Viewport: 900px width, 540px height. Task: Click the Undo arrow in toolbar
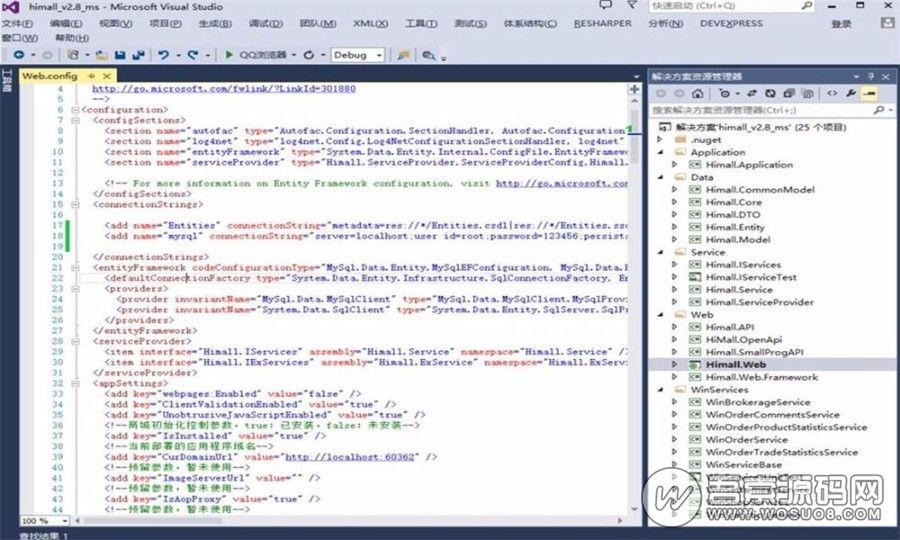164,55
